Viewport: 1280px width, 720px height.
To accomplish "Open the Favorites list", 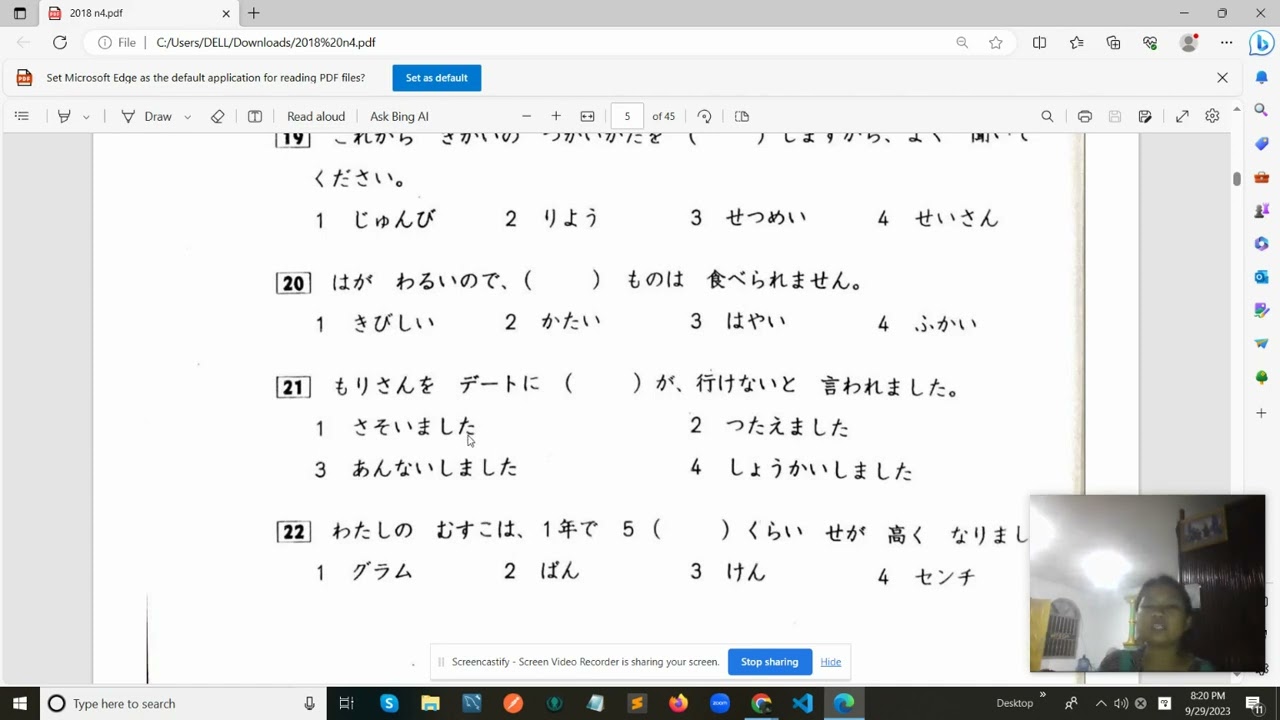I will coord(1076,43).
